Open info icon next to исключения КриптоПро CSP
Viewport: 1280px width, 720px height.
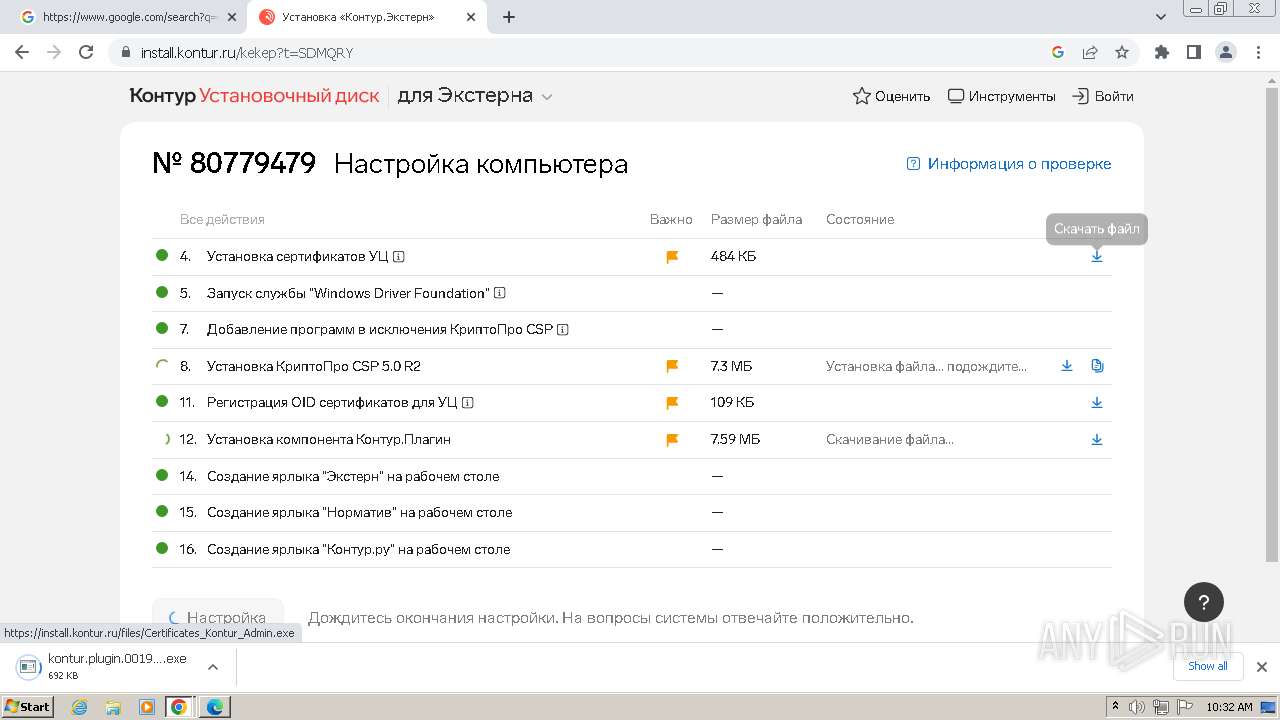tap(563, 330)
